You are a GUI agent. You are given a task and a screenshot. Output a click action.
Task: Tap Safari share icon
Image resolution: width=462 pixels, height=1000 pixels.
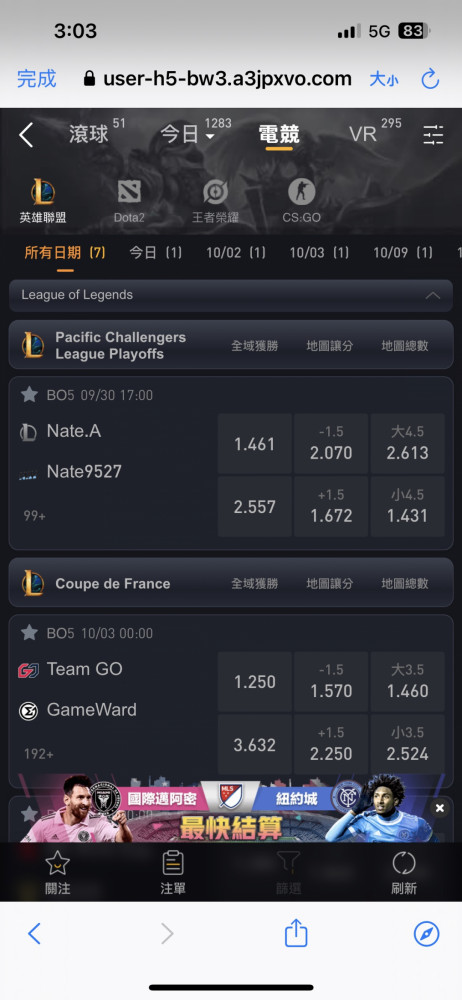coord(295,934)
